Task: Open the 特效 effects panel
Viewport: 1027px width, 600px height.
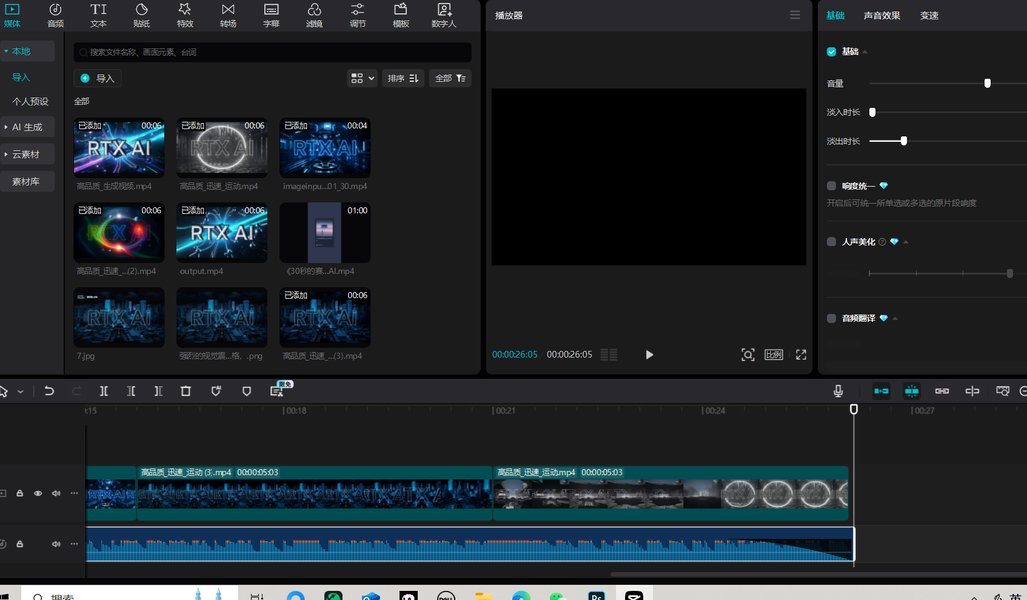Action: tap(185, 15)
